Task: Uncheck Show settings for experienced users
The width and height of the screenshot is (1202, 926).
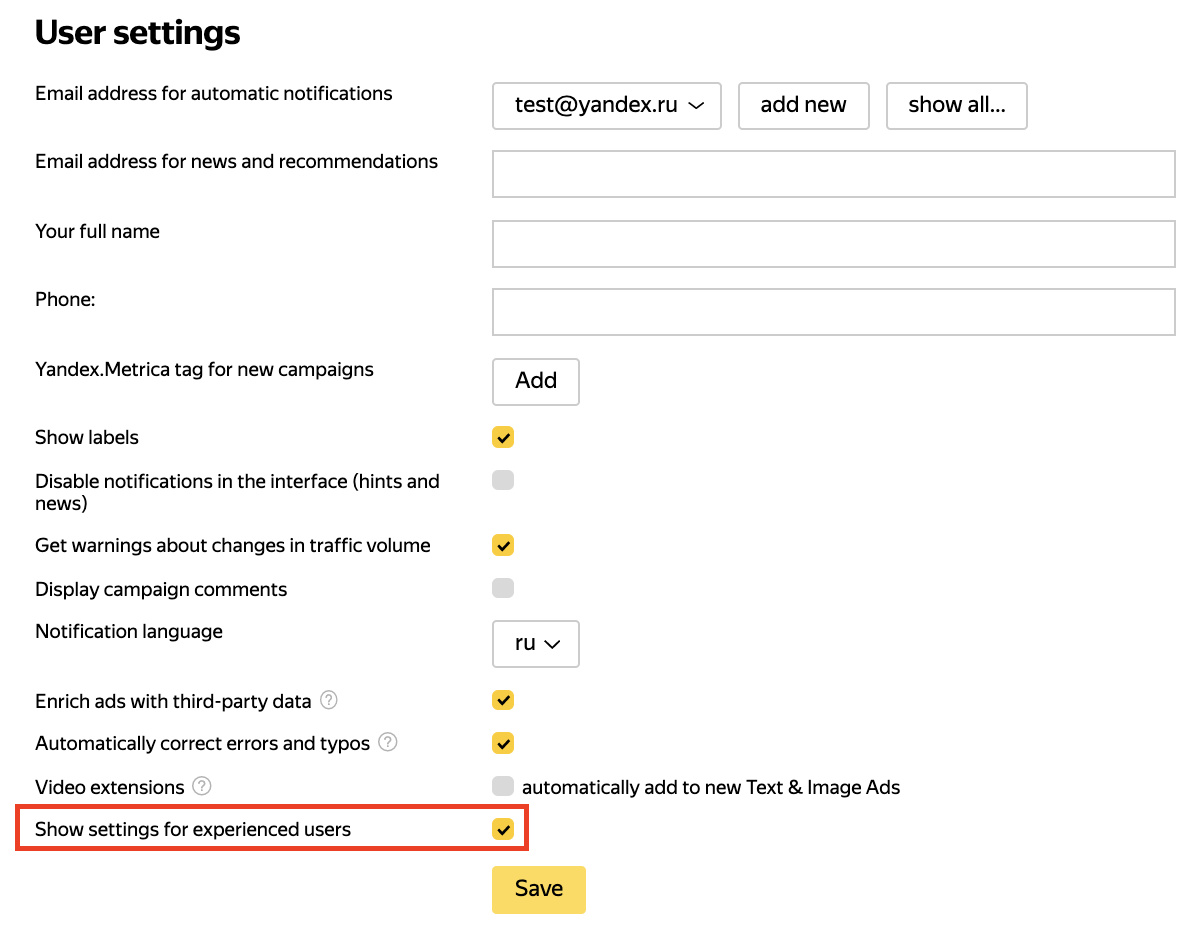Action: [503, 829]
